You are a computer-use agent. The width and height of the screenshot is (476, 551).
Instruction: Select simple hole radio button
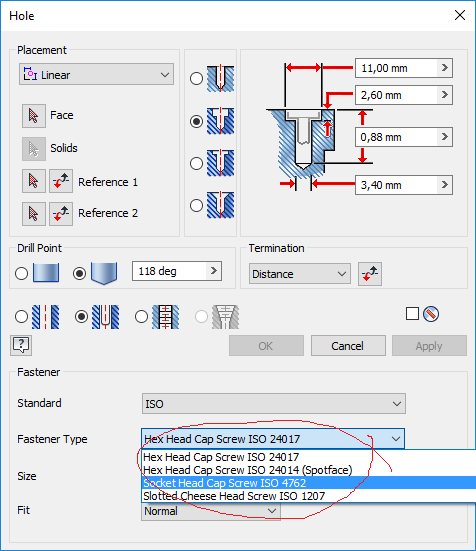click(21, 317)
